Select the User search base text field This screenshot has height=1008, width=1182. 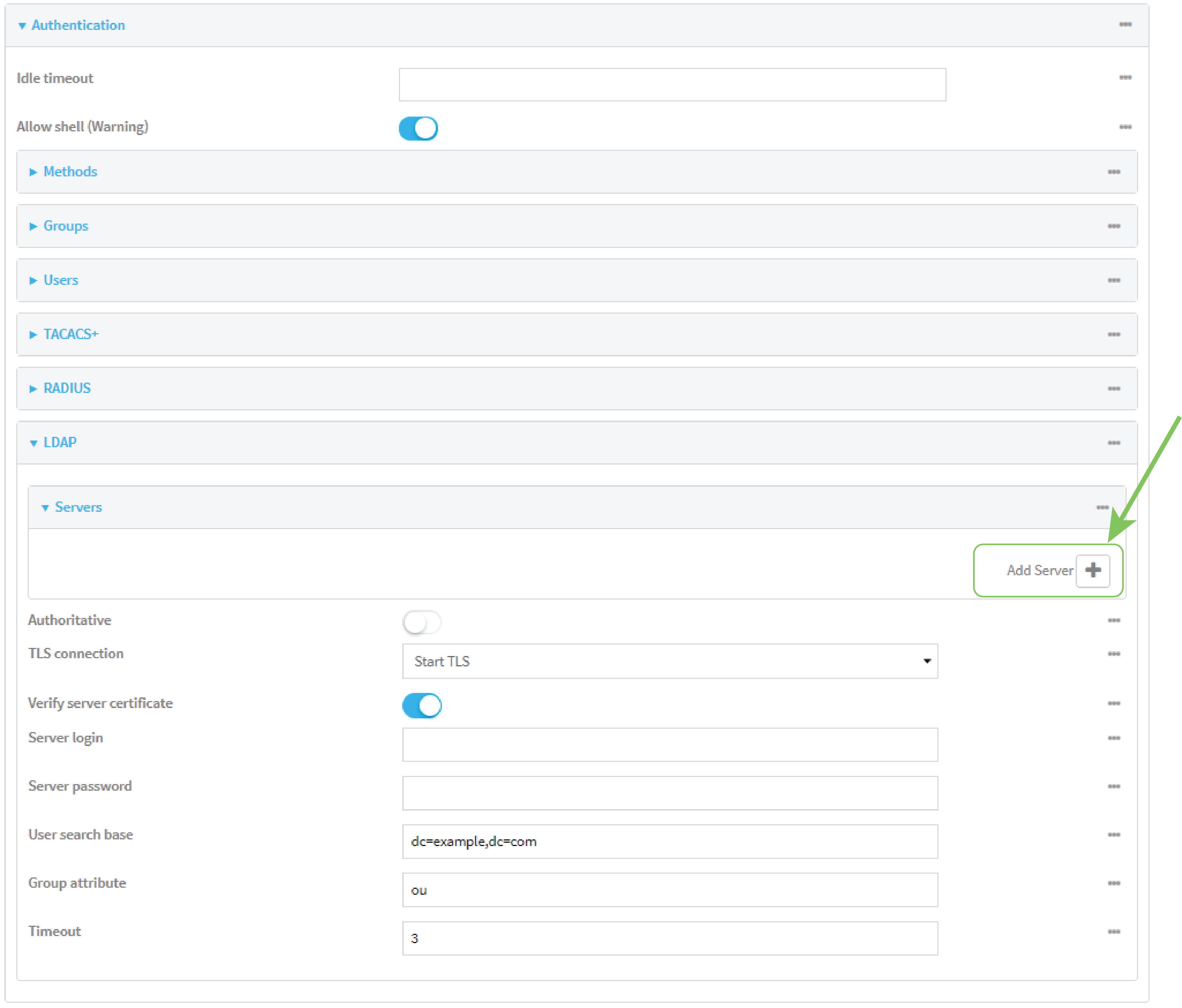[x=669, y=841]
